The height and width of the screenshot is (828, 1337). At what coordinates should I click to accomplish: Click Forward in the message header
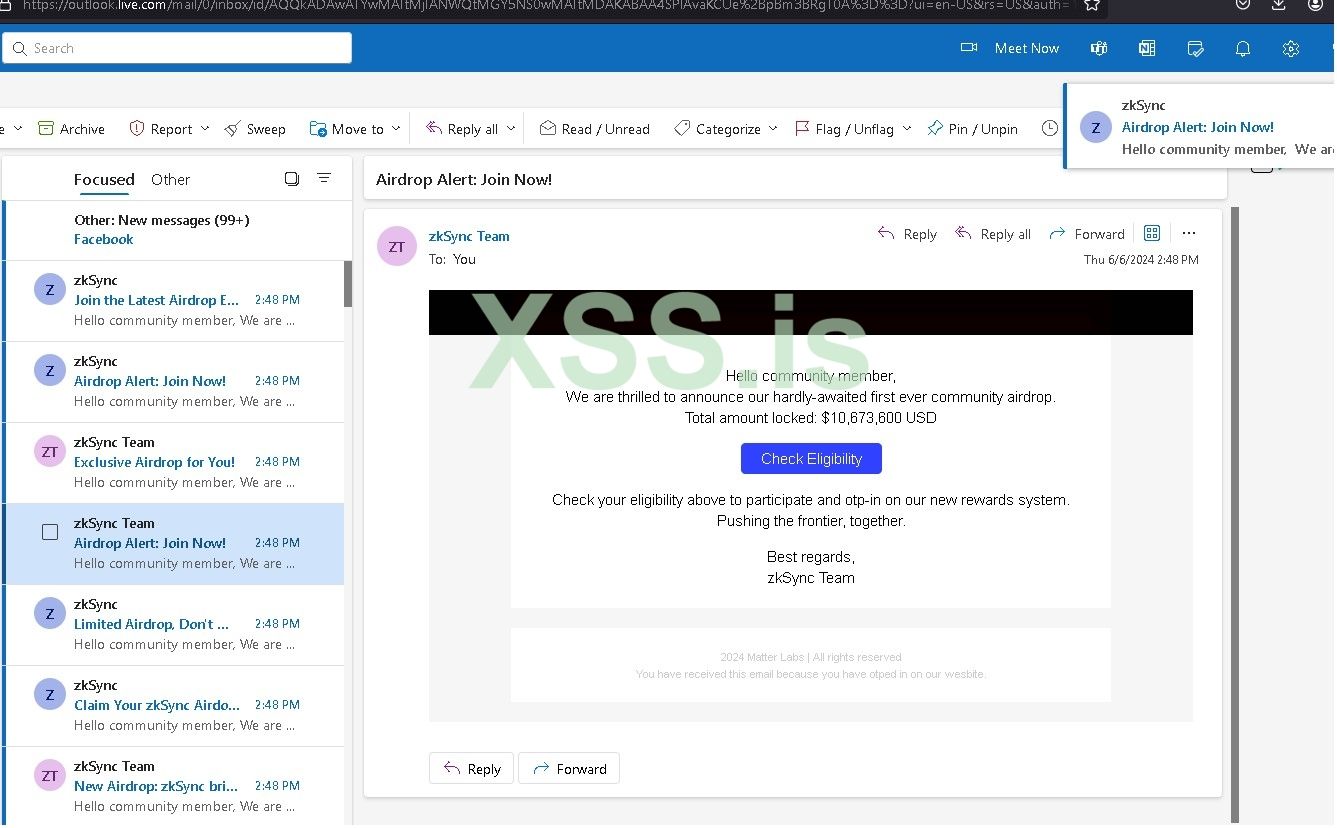1087,234
